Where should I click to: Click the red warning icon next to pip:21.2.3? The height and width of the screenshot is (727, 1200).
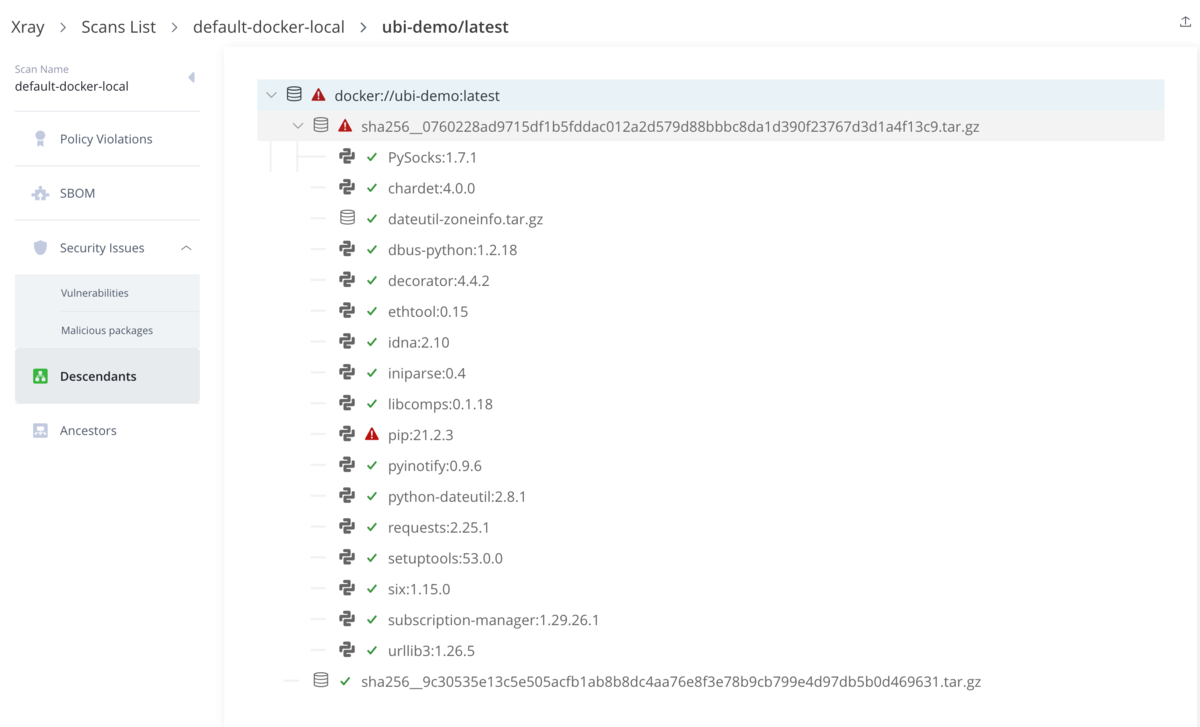pos(372,434)
